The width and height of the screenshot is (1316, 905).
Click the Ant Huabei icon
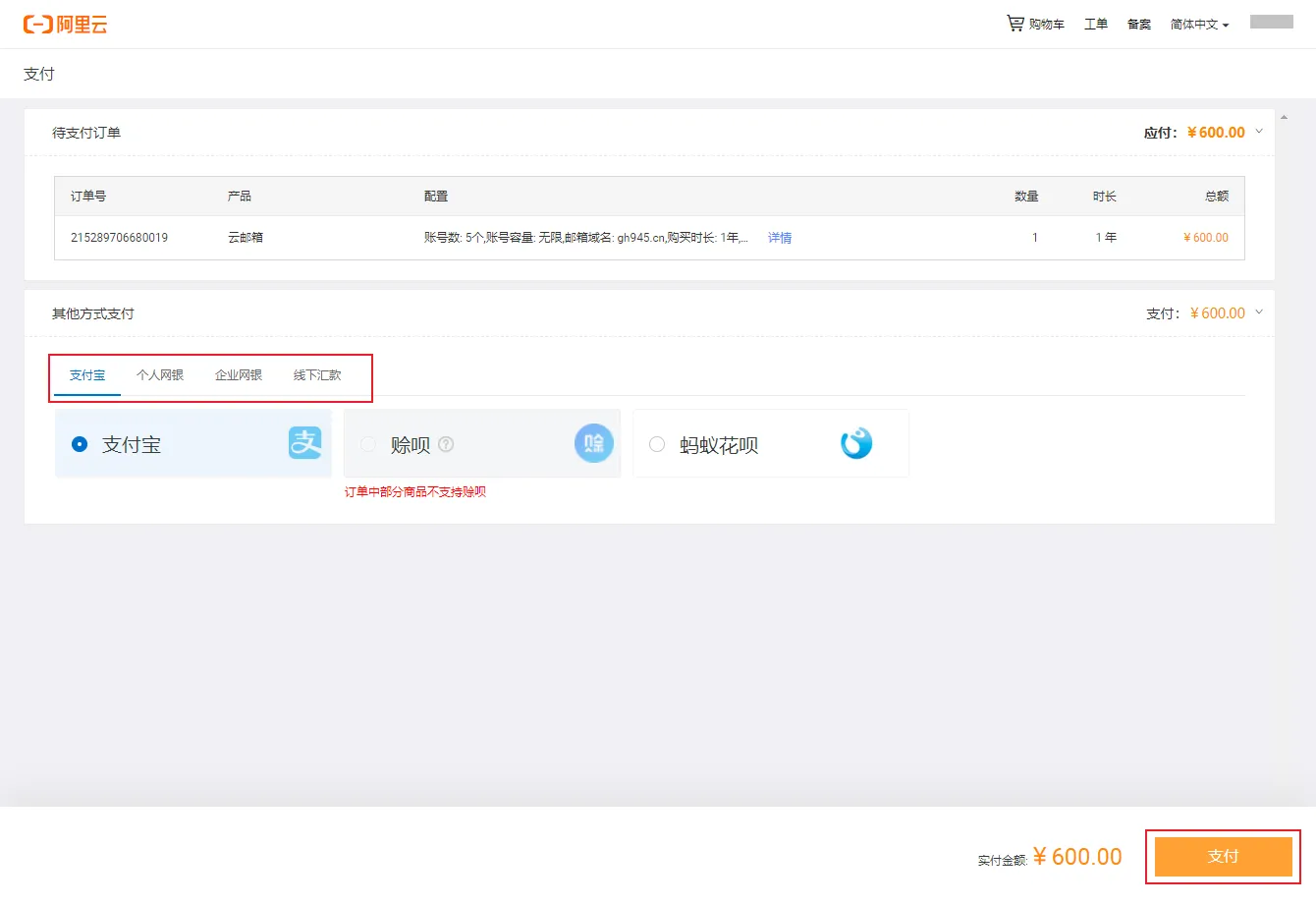coord(856,443)
